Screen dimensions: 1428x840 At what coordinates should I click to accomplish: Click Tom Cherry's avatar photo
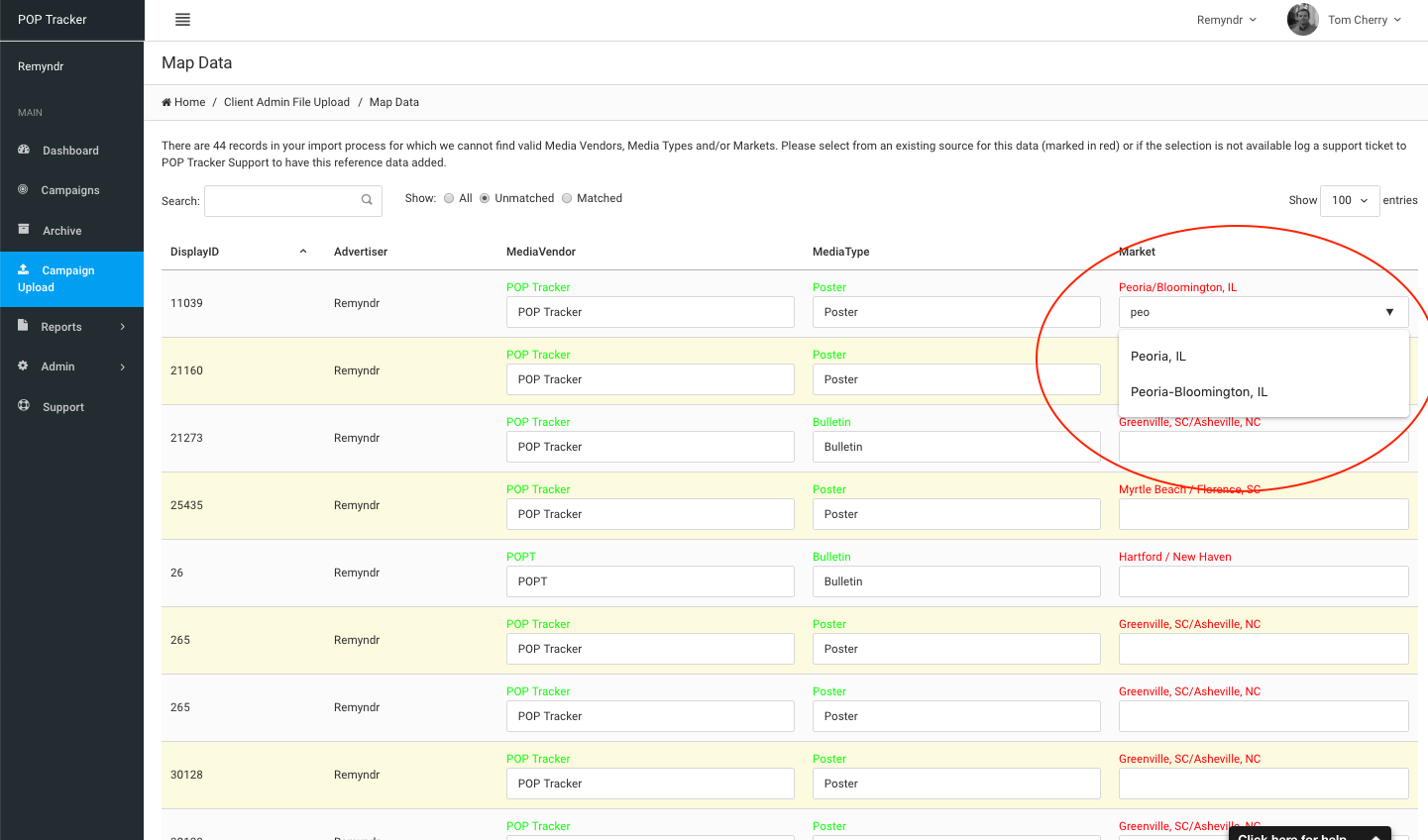click(1302, 20)
